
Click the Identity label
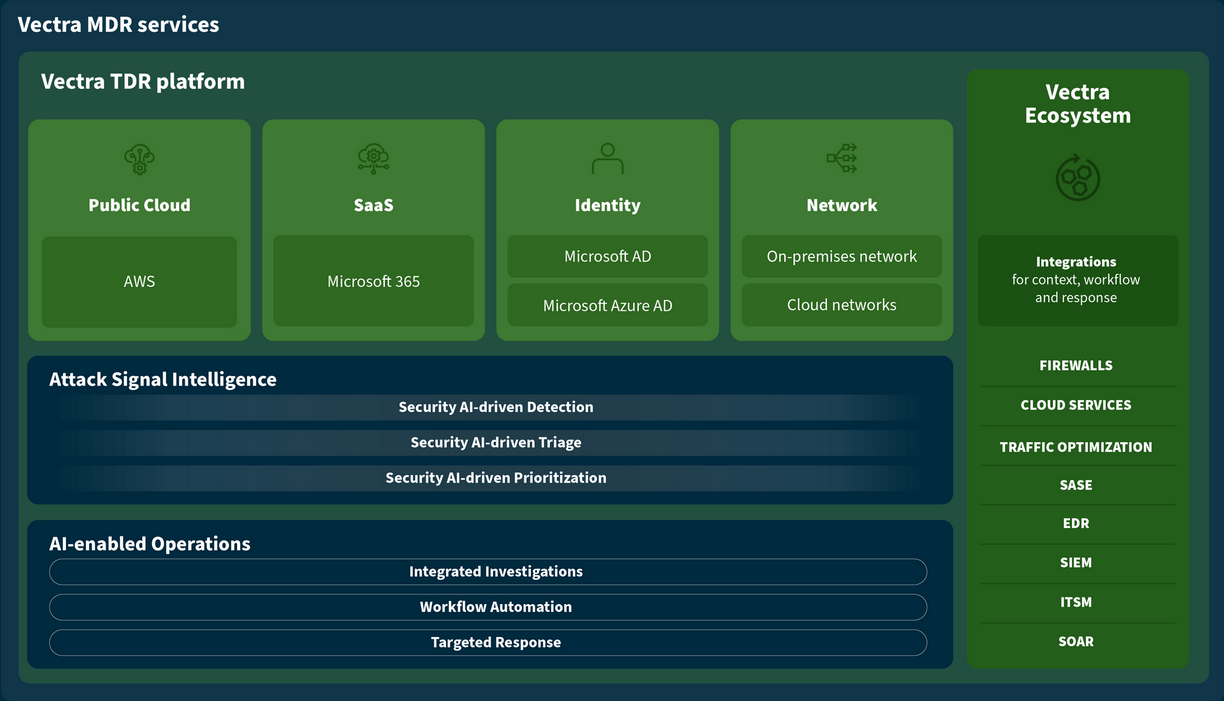[607, 205]
